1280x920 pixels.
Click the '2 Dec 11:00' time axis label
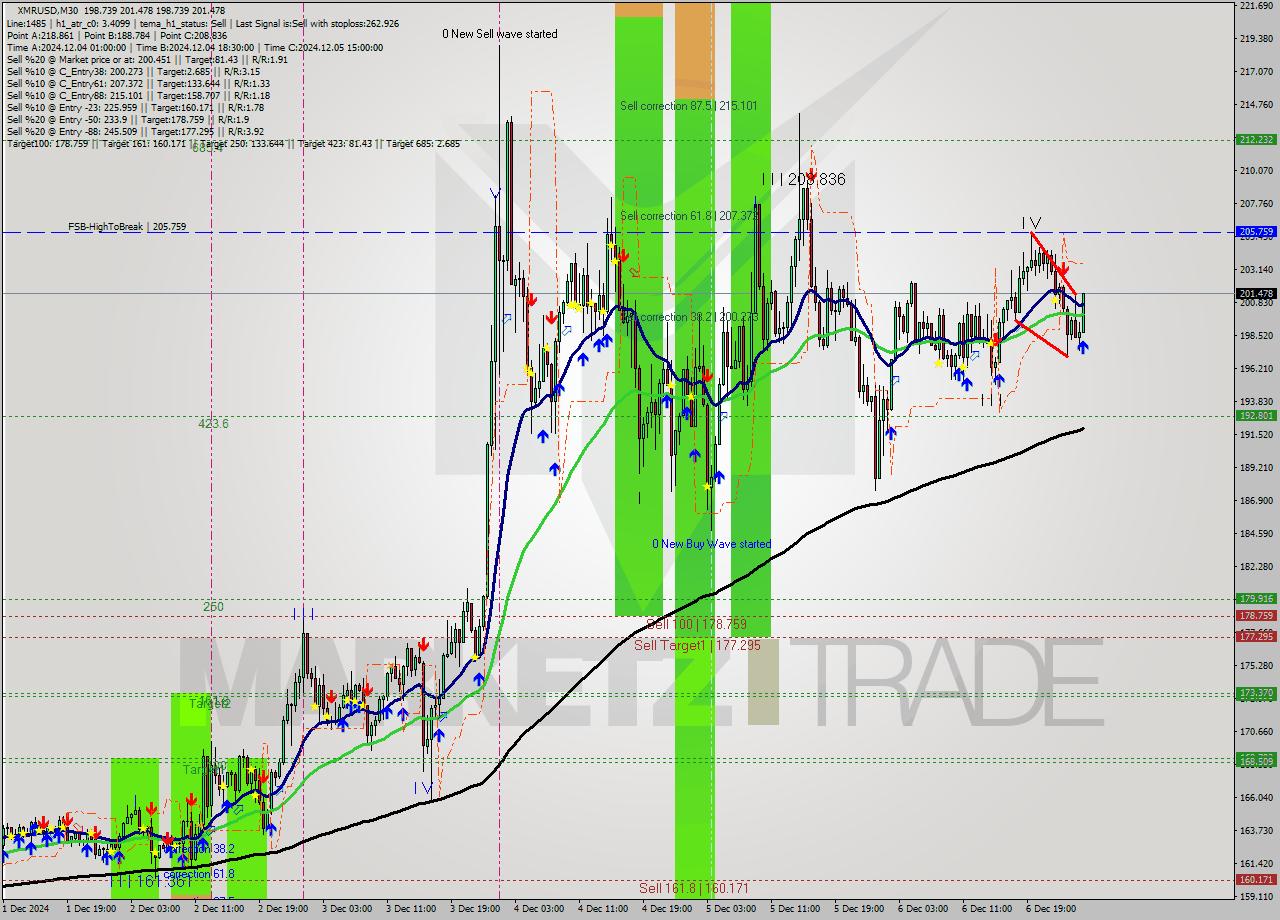click(x=219, y=909)
